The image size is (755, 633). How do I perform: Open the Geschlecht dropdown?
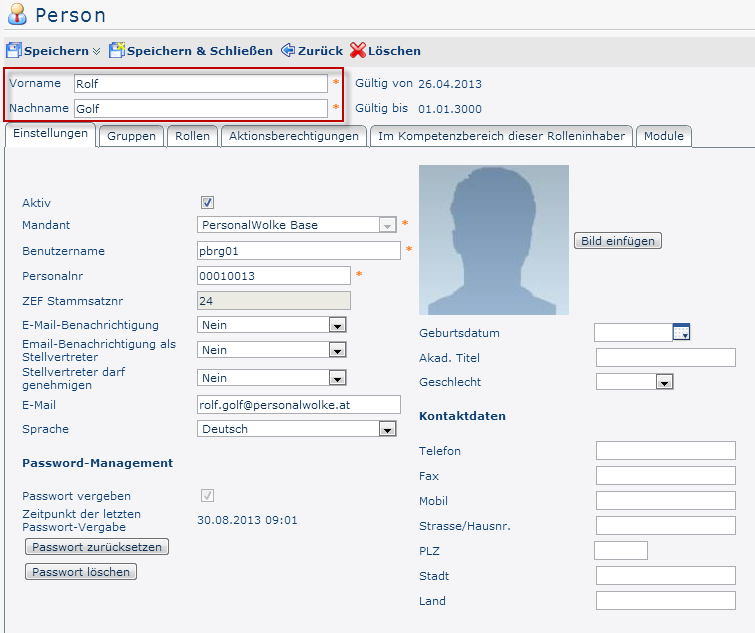(635, 382)
